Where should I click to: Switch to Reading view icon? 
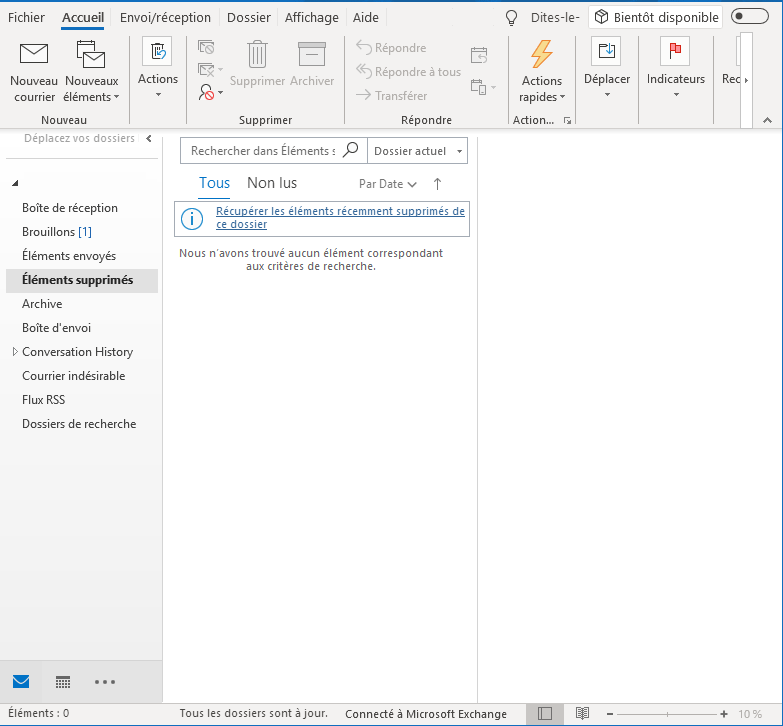(582, 714)
